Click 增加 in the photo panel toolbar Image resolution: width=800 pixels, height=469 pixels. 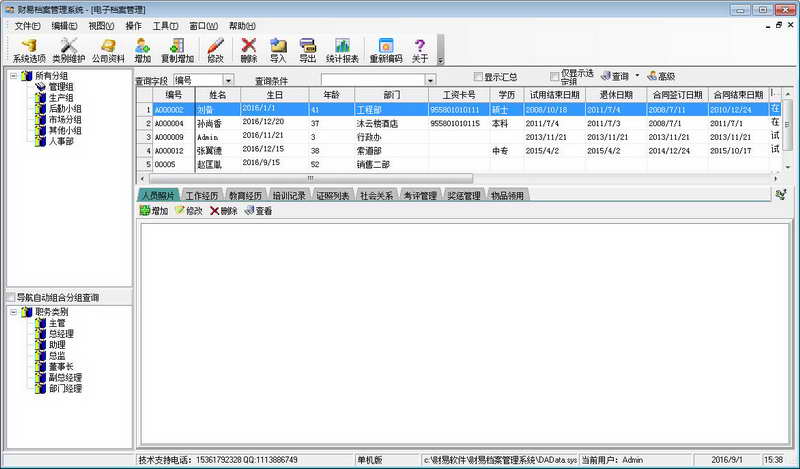154,211
